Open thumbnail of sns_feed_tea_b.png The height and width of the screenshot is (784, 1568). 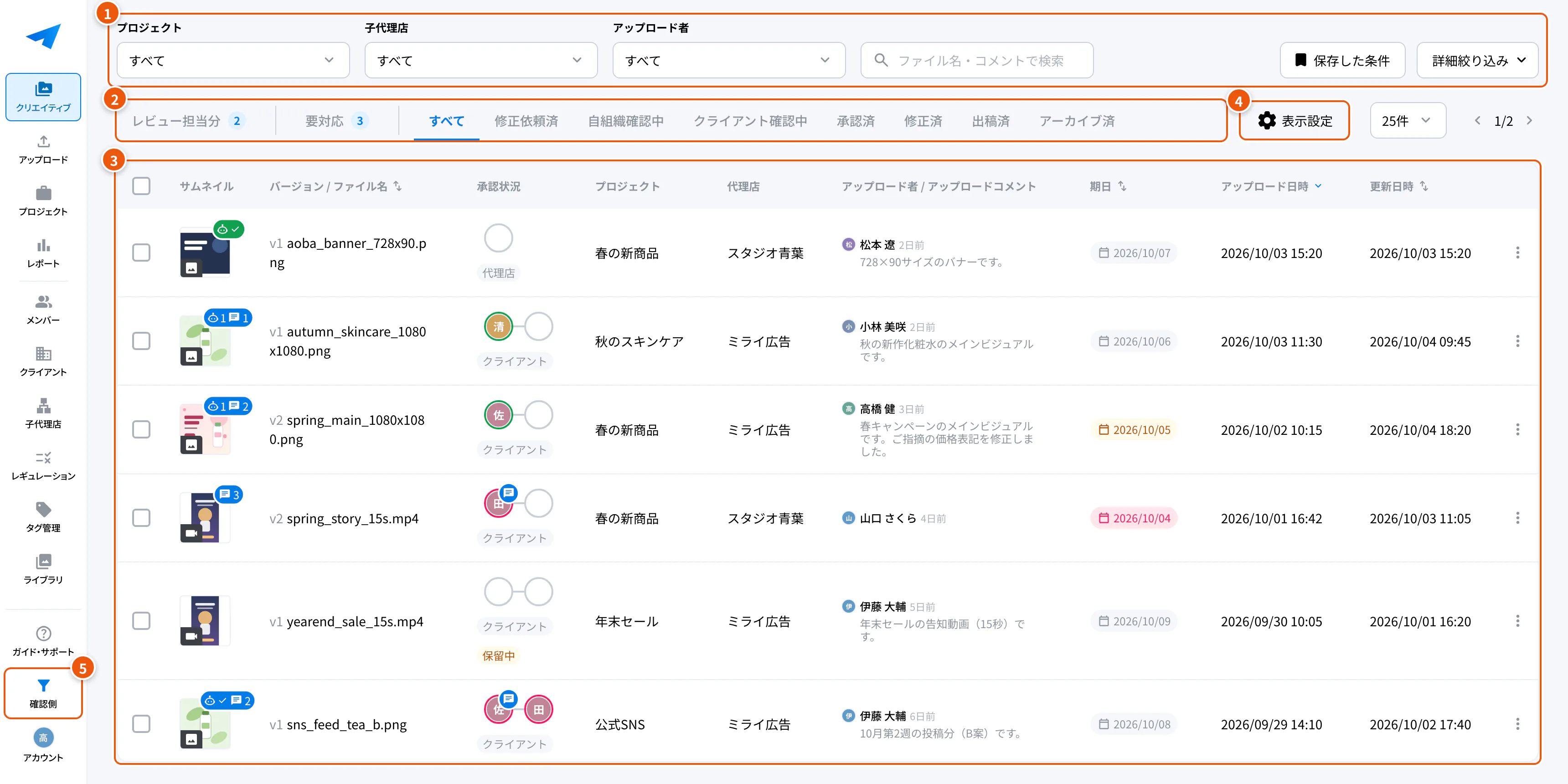[x=205, y=724]
